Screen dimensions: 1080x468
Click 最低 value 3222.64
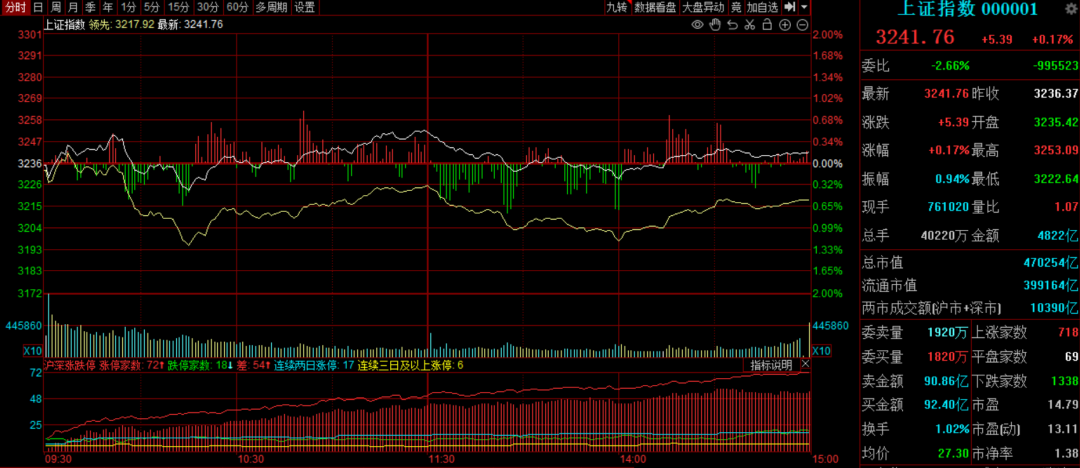coord(1055,179)
